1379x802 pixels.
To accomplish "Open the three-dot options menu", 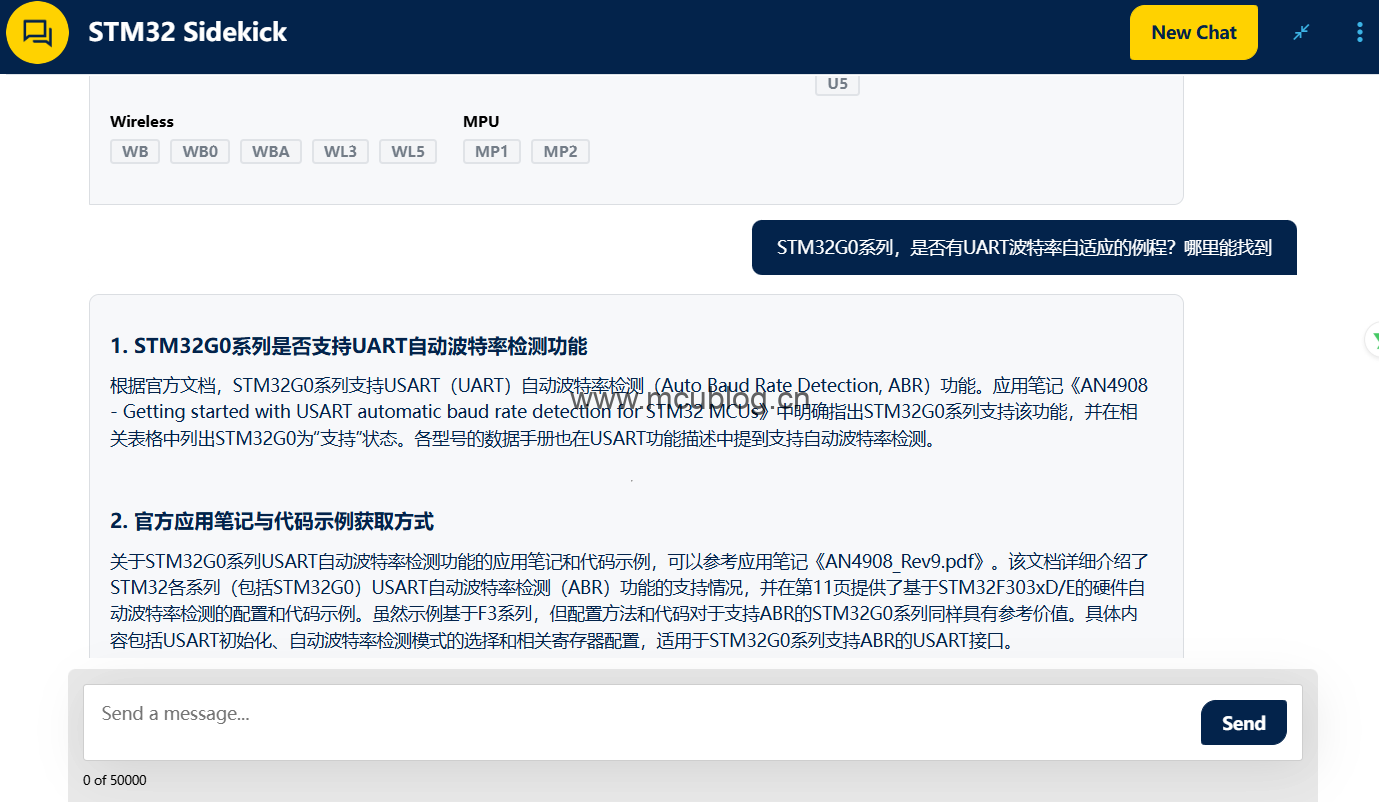I will (1359, 32).
